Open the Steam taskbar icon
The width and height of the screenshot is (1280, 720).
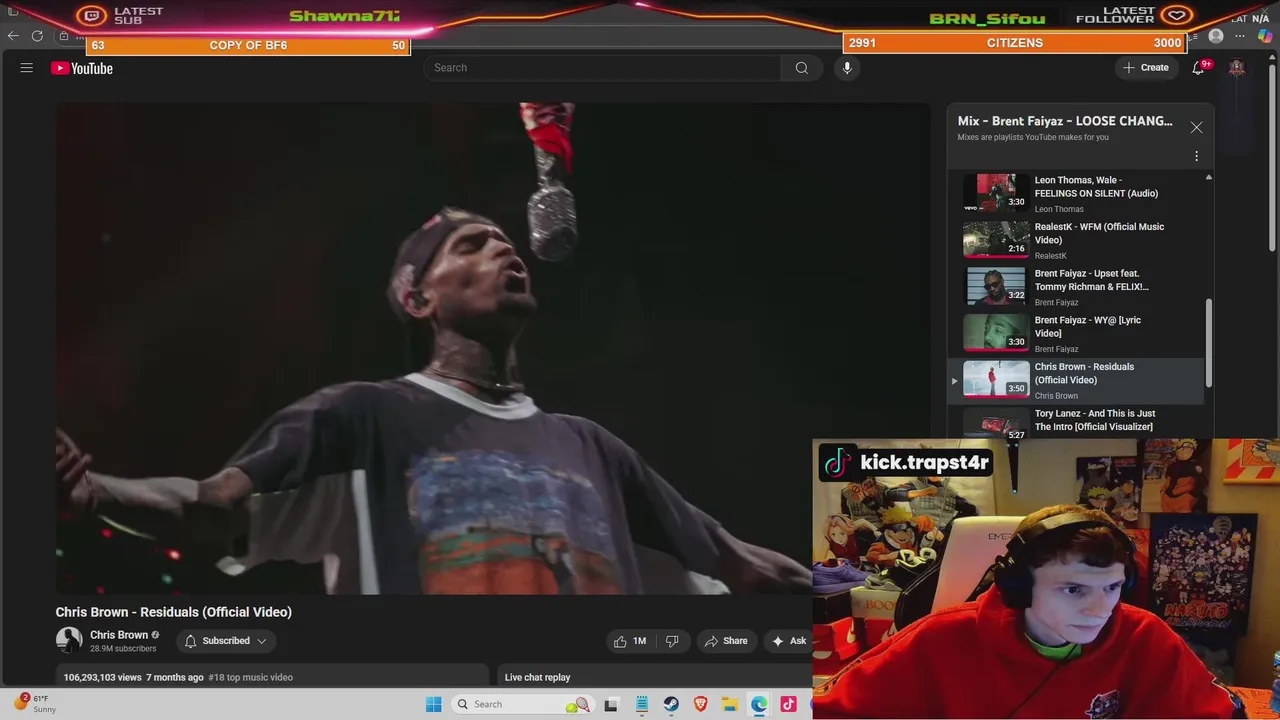click(671, 704)
